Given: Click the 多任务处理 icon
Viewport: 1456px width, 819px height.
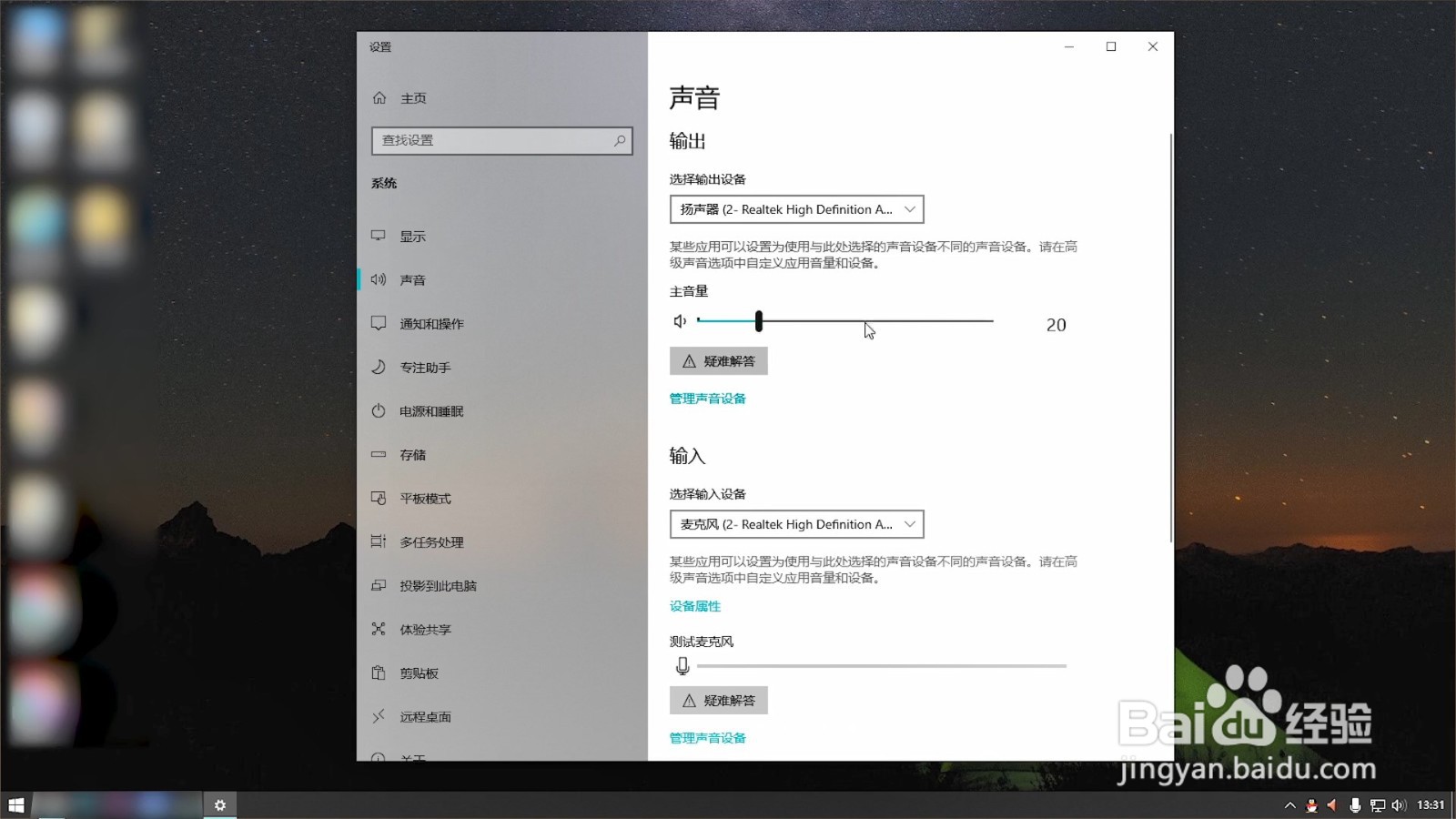Looking at the screenshot, I should point(379,541).
